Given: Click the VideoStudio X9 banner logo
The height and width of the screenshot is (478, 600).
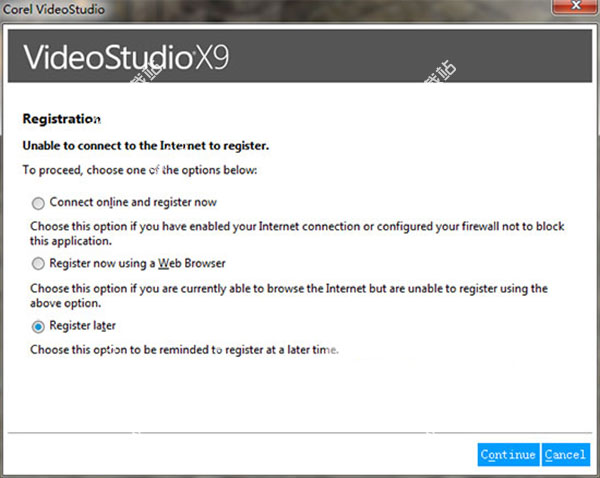Looking at the screenshot, I should 126,57.
